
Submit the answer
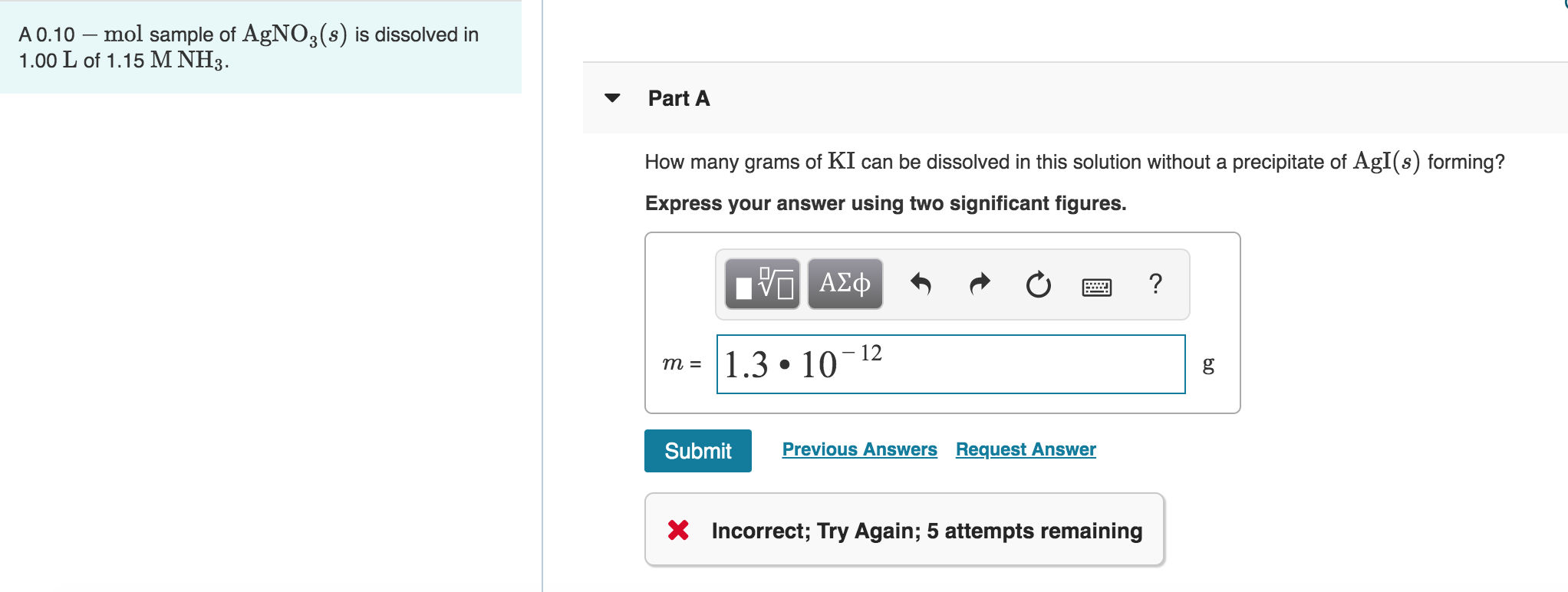[x=697, y=451]
